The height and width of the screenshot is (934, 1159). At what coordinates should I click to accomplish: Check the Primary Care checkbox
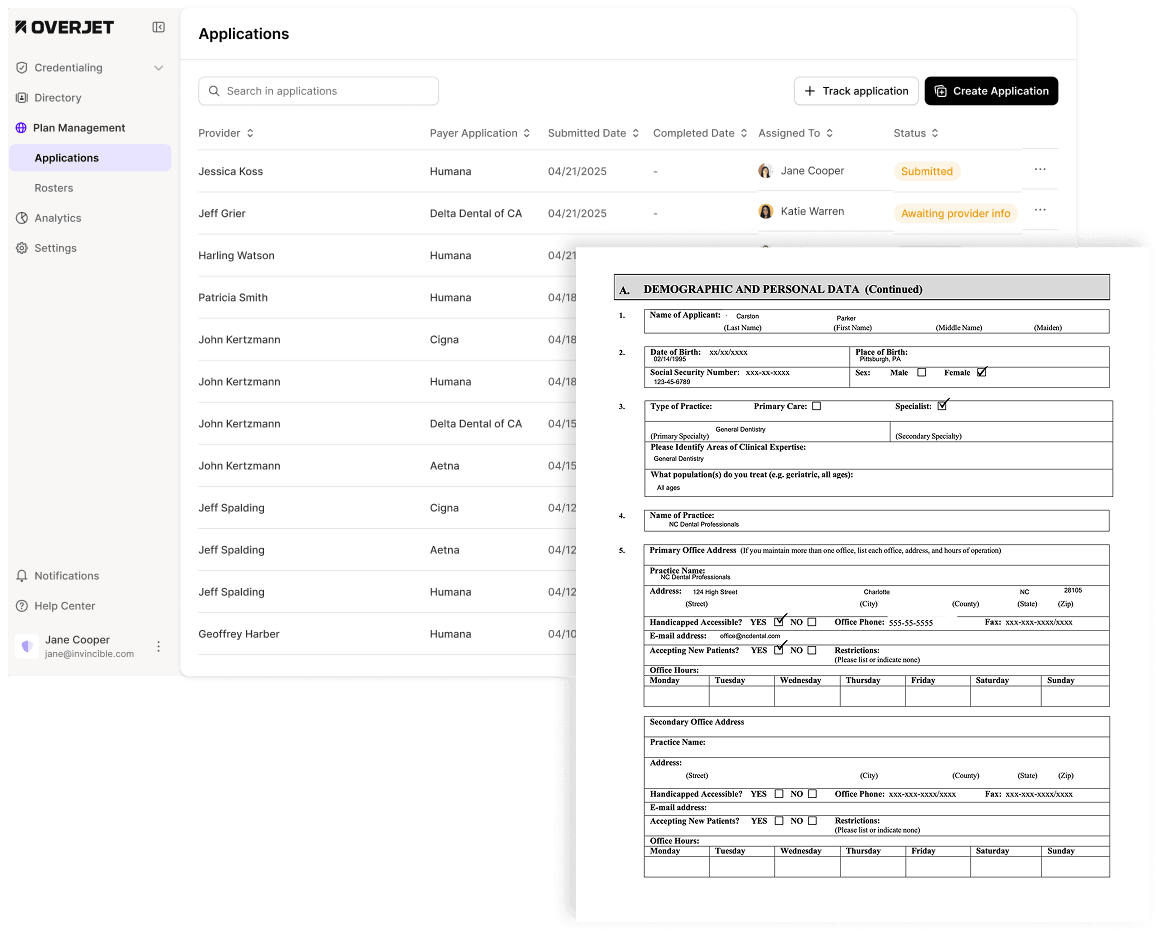pyautogui.click(x=817, y=406)
